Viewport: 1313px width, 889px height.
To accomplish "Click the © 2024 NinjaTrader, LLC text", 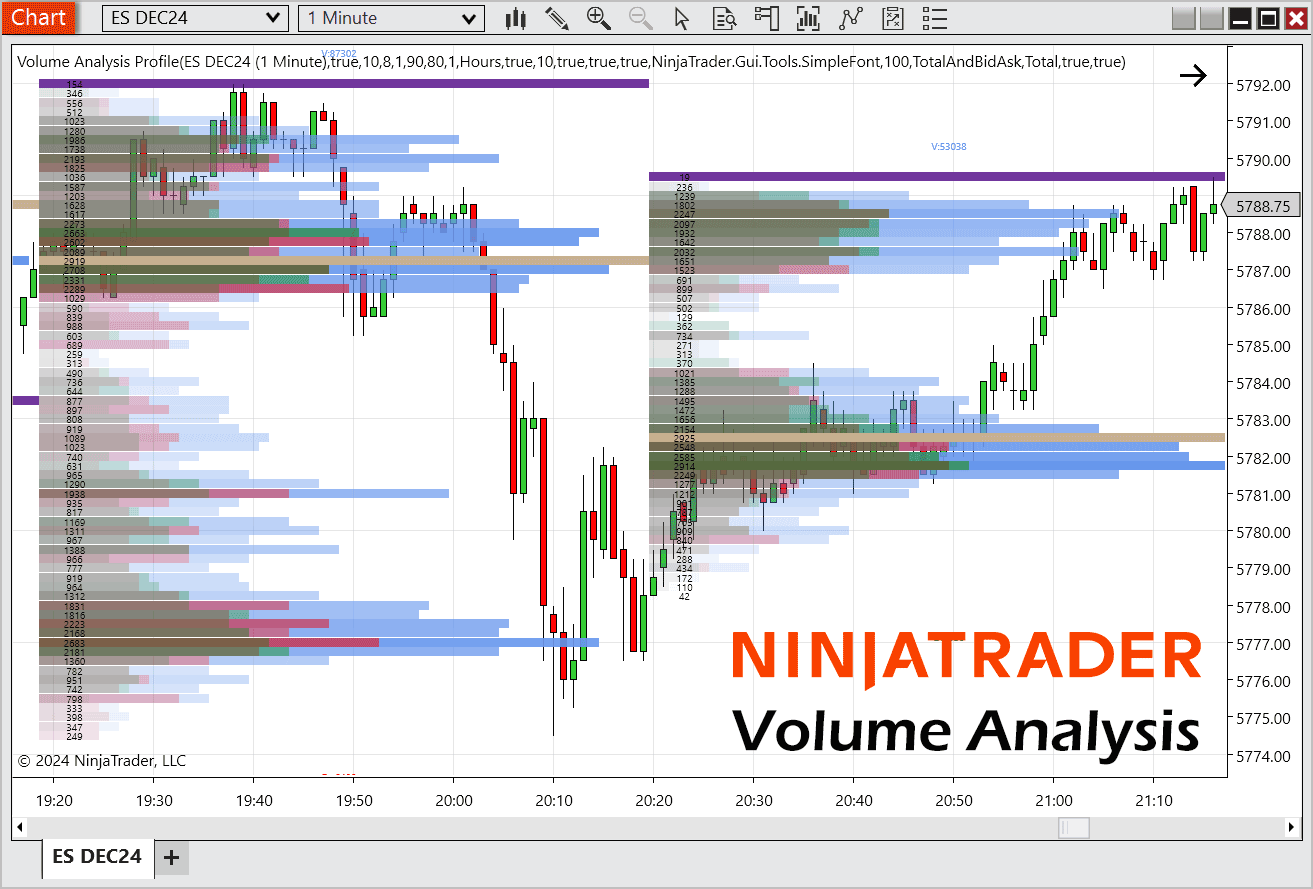I will 102,761.
